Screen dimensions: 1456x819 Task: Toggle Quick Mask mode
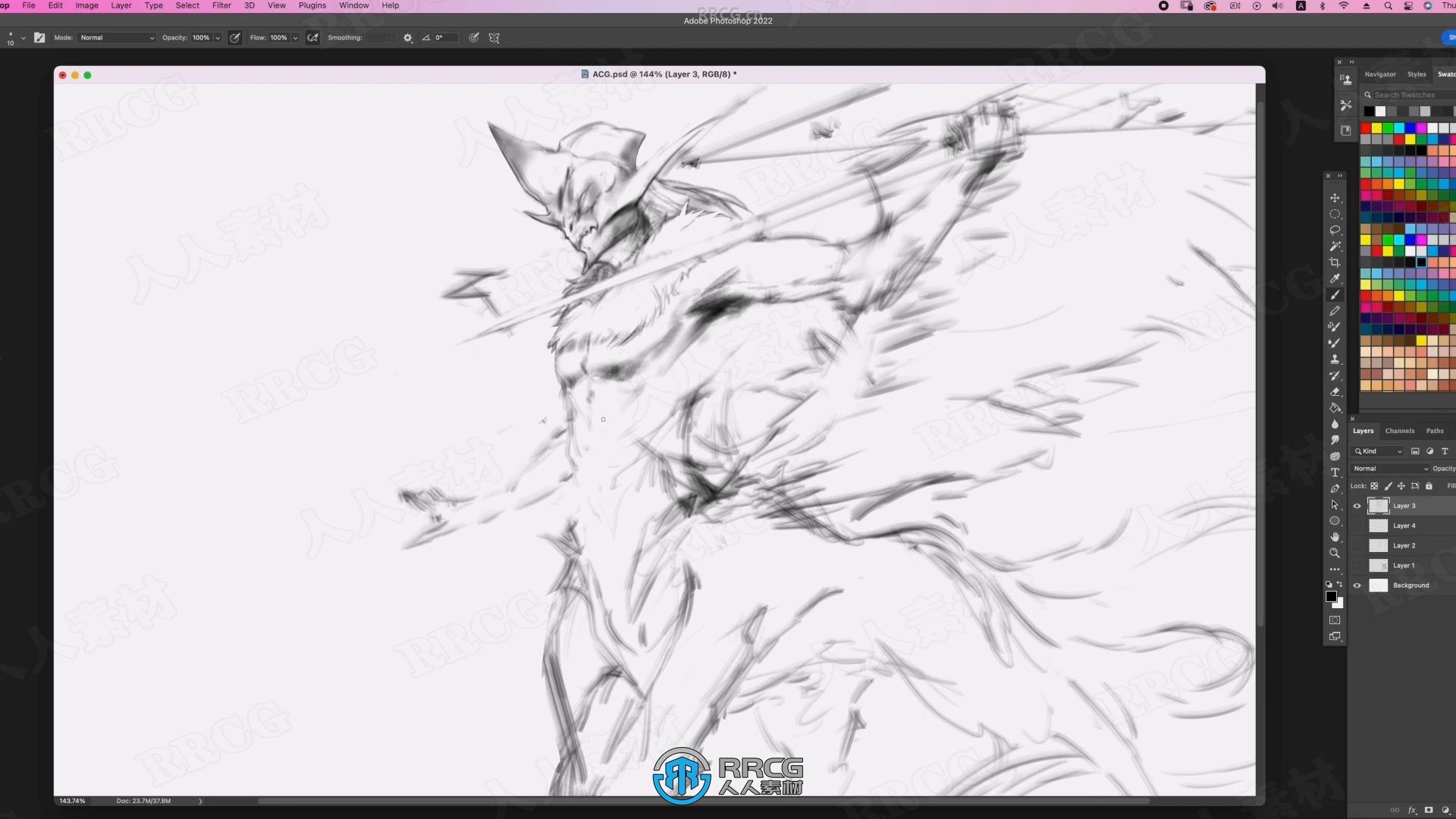click(x=1335, y=620)
